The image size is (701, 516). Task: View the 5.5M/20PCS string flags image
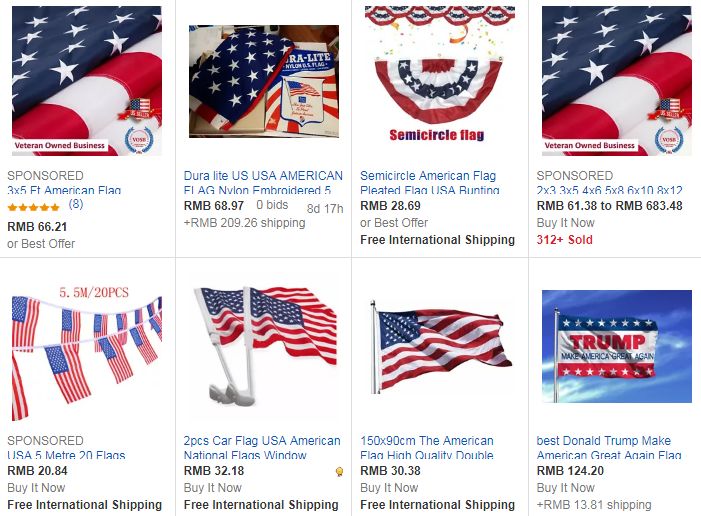(x=87, y=353)
